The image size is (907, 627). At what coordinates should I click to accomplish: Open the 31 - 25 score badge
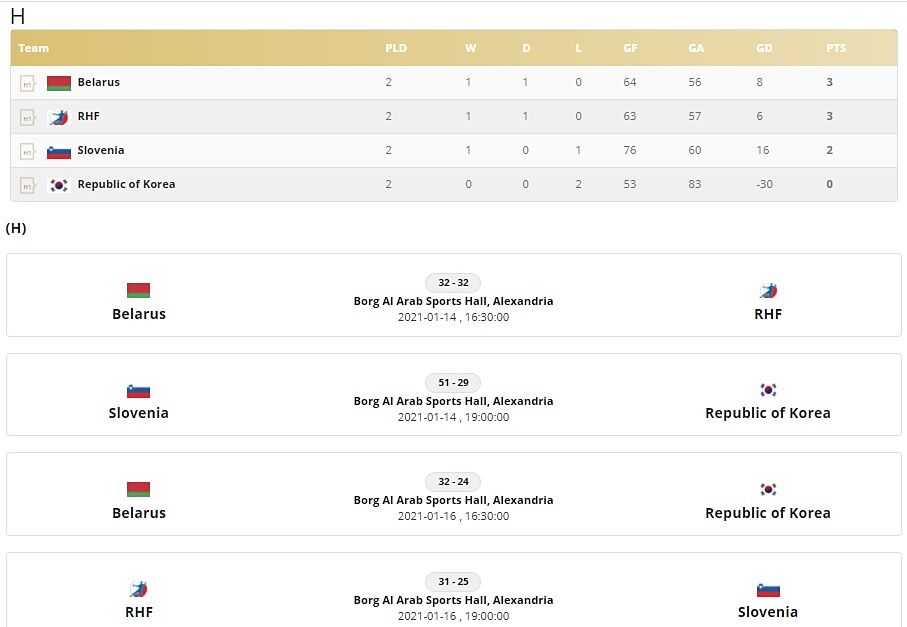(x=453, y=582)
